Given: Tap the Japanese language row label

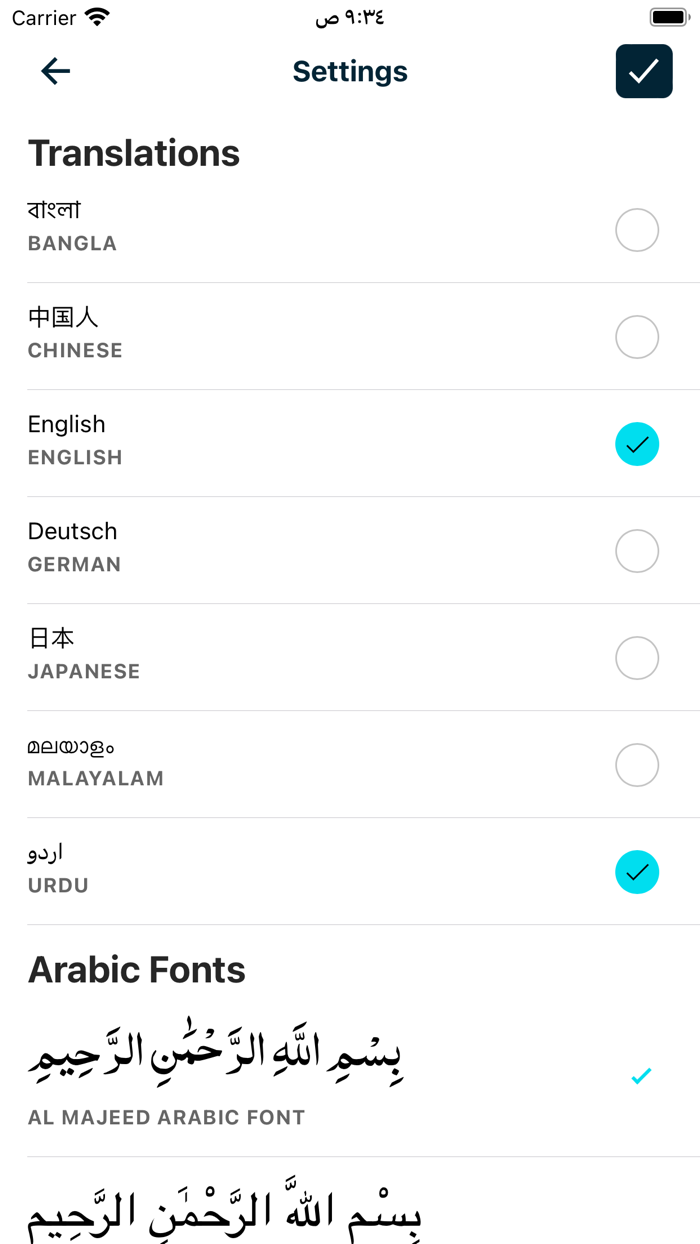Looking at the screenshot, I should click(51, 638).
